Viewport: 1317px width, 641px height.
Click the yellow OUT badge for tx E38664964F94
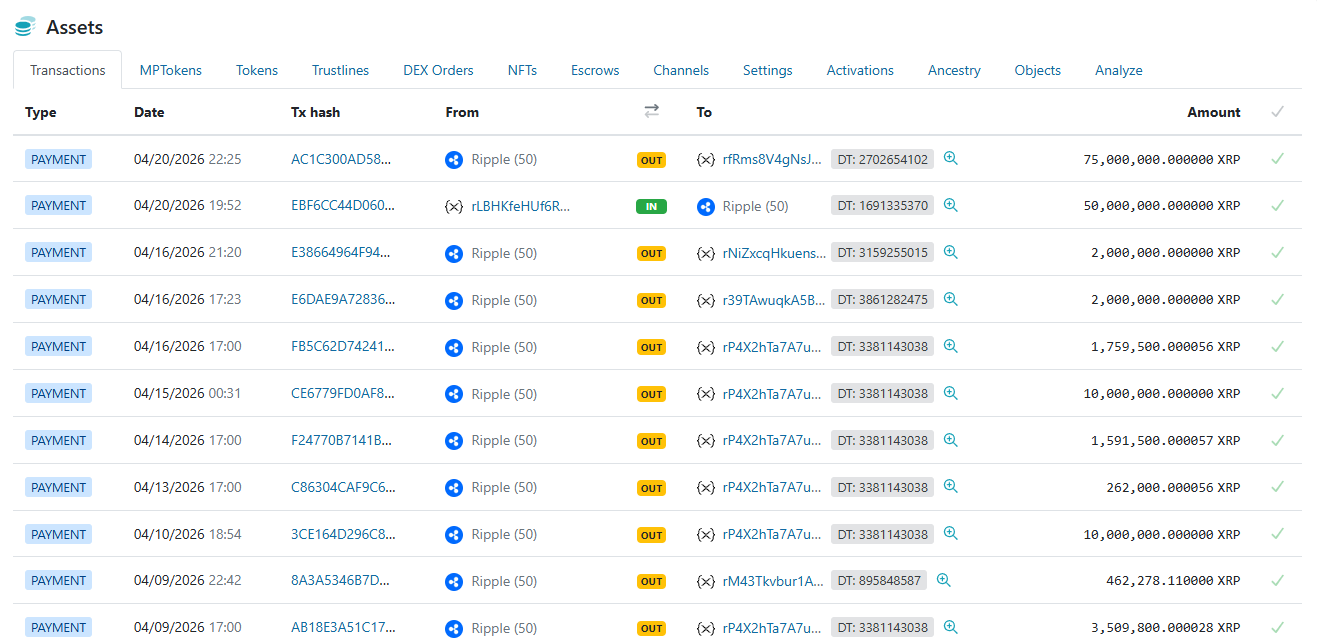651,254
